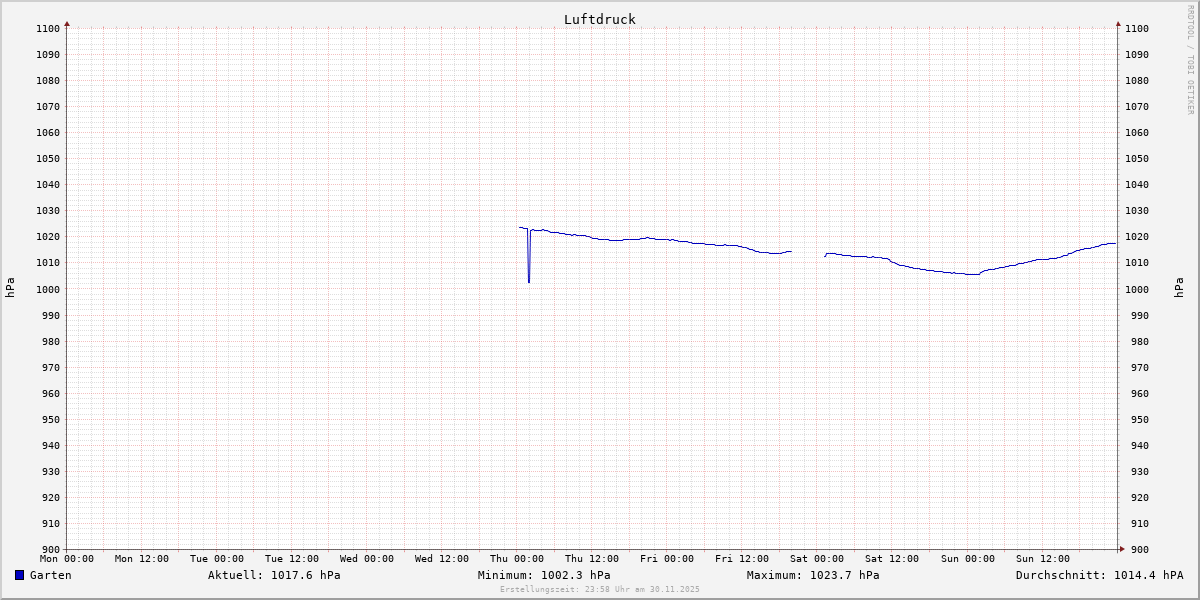This screenshot has height=600, width=1200.
Task: Click the 900 value on the left axis
Action: 52,549
